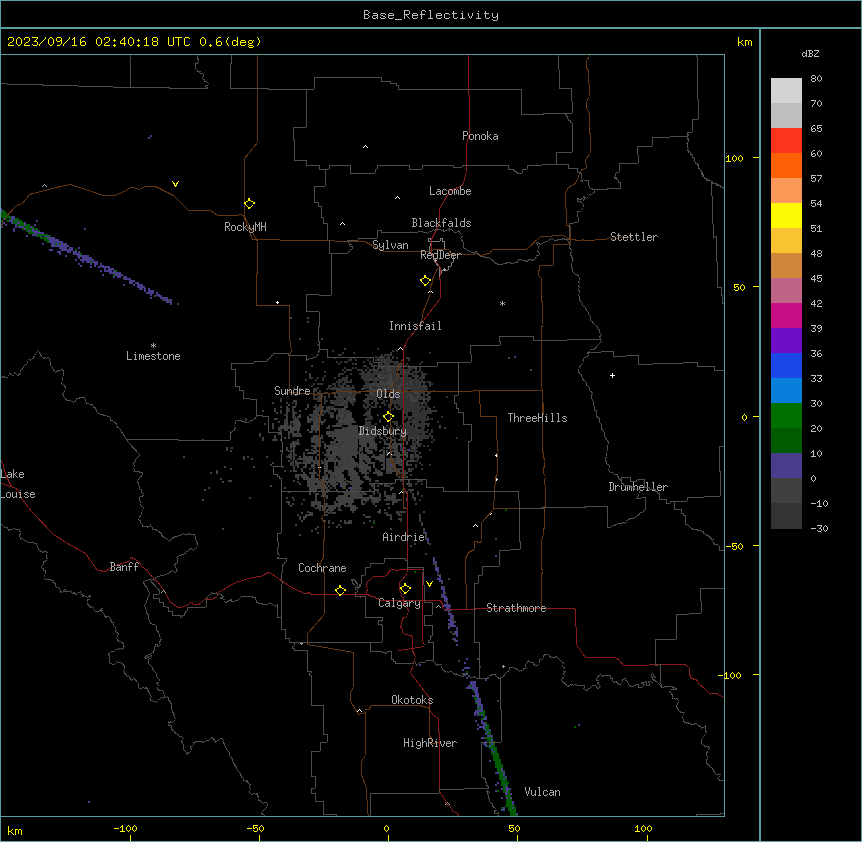Viewport: 862px width, 842px height.
Task: Click the Innisfail label
Action: pos(415,326)
